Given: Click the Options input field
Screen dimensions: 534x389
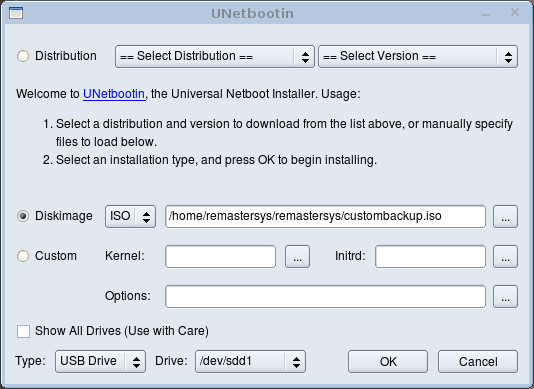Looking at the screenshot, I should (x=325, y=297).
